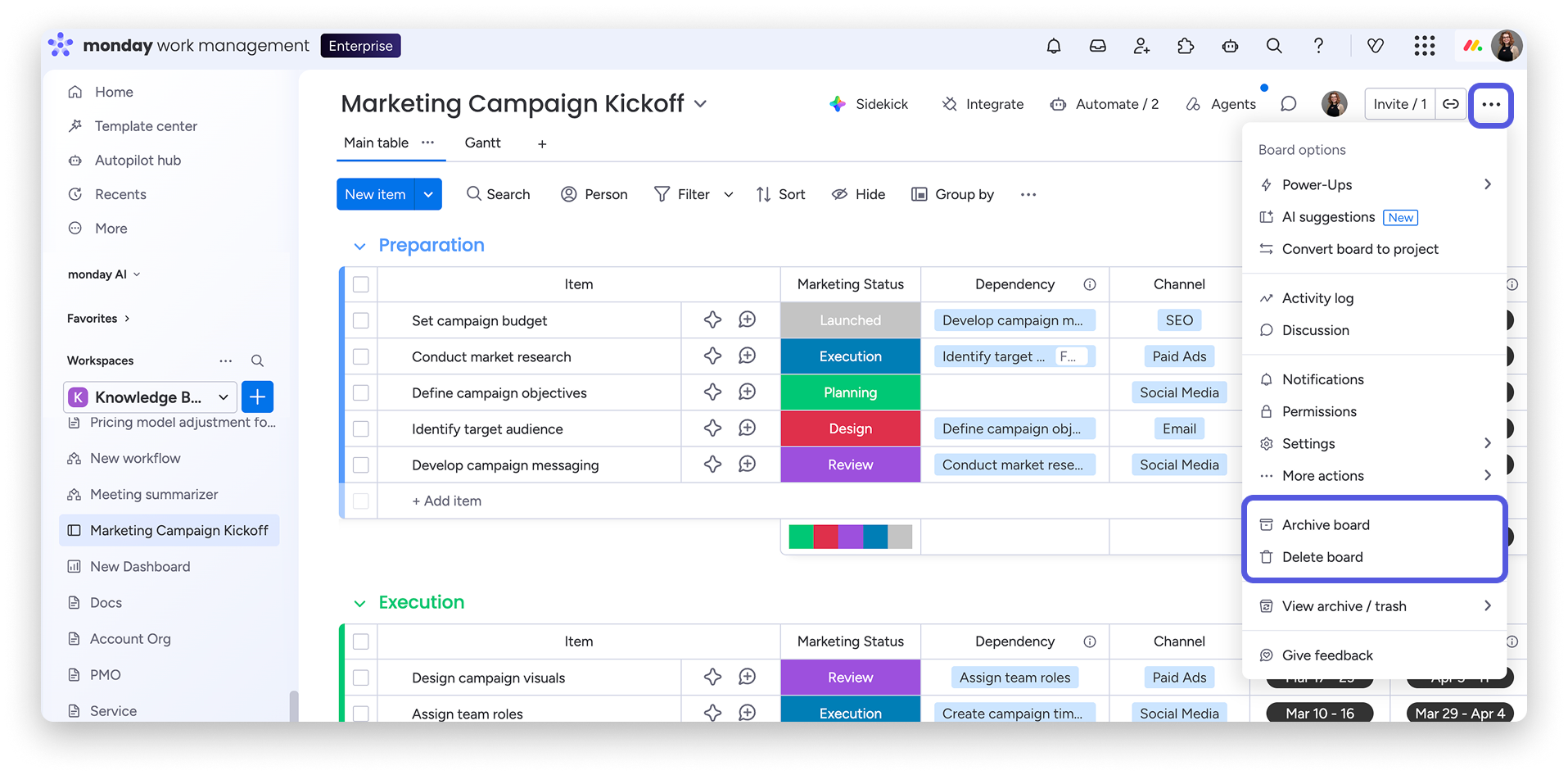This screenshot has width=1568, height=775.
Task: Check the Conduct market research row
Action: 361,357
